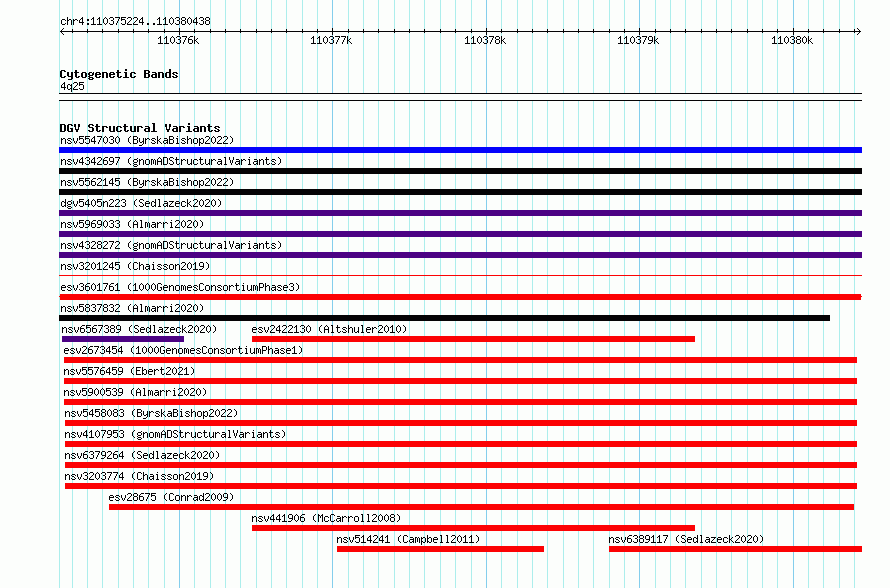This screenshot has width=890, height=588.
Task: Open nsv5458083 (ByrskaBishop2022) label
Action: (x=151, y=413)
